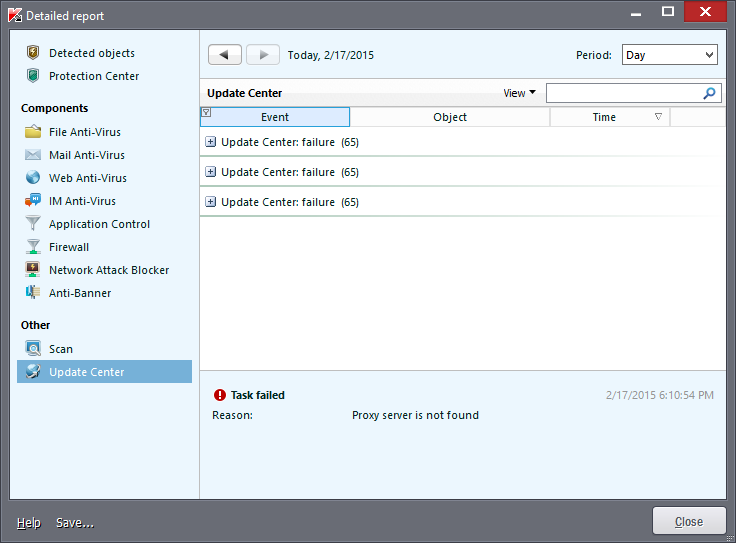Select Update Center in sidebar
The height and width of the screenshot is (543, 736).
coord(104,372)
